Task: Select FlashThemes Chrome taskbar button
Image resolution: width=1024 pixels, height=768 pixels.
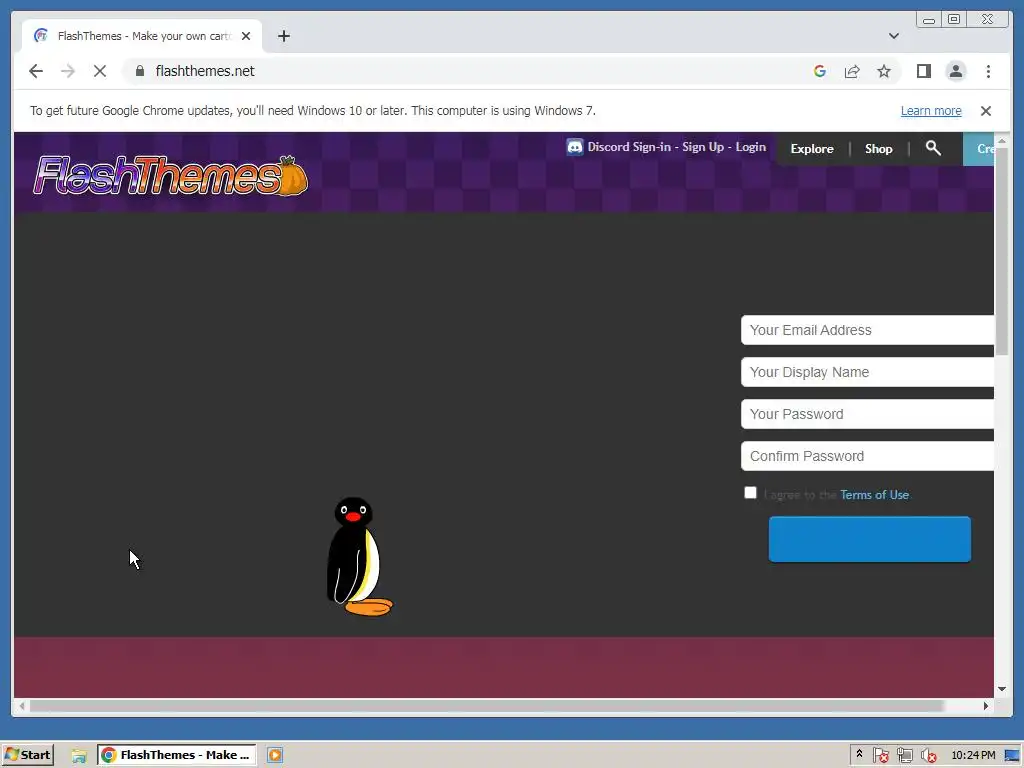Action: point(177,755)
